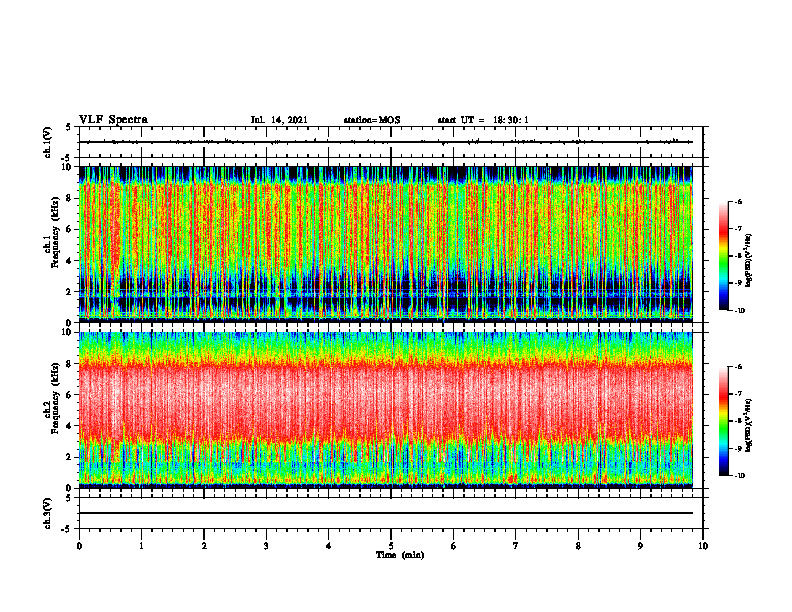The image size is (792, 612).
Task: Click time axis tick label "0"
Action: tap(79, 546)
